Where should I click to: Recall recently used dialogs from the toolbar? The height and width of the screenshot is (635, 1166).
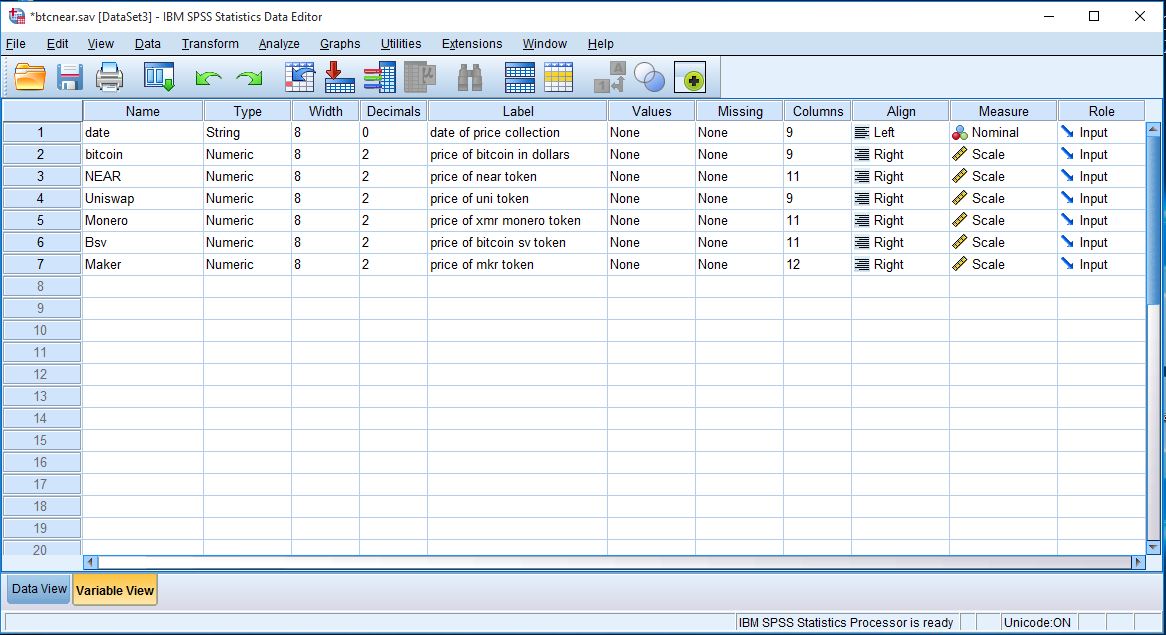159,77
